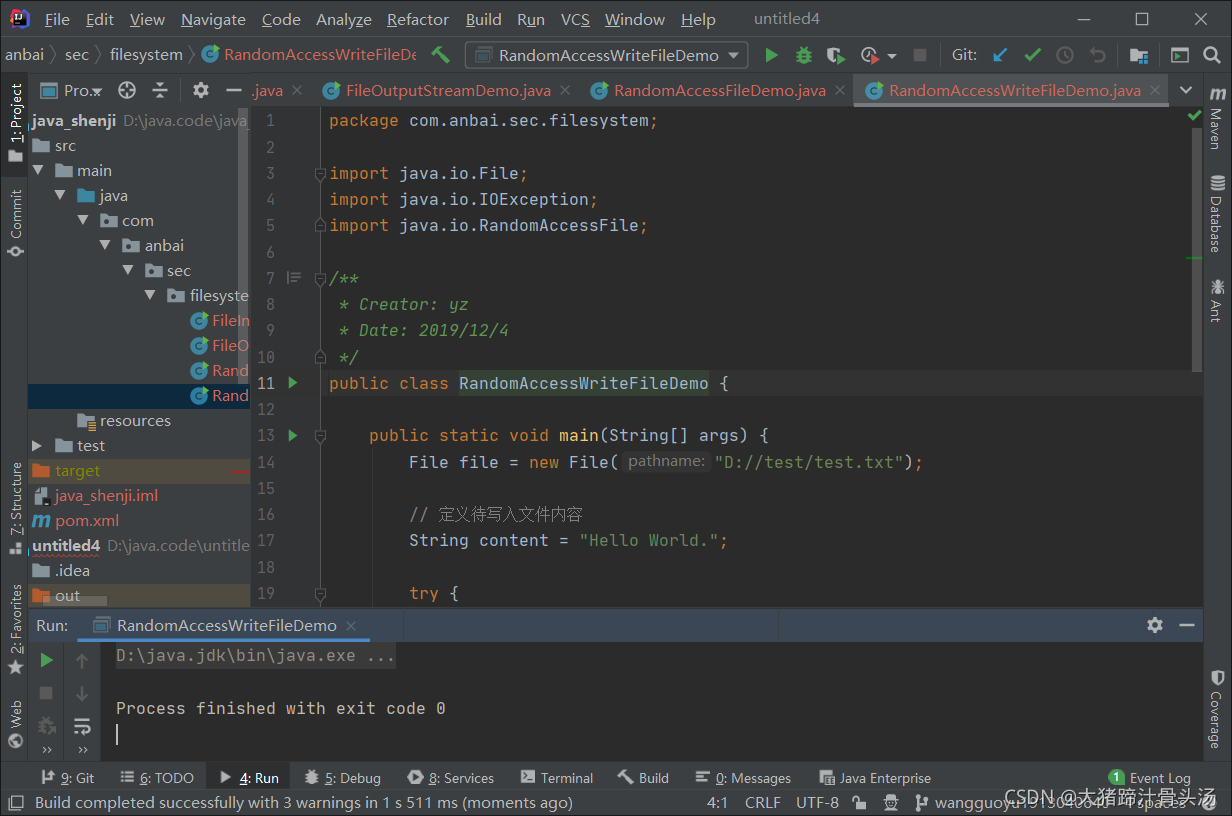Collapse the anbai package node
1232x816 pixels.
coord(106,246)
